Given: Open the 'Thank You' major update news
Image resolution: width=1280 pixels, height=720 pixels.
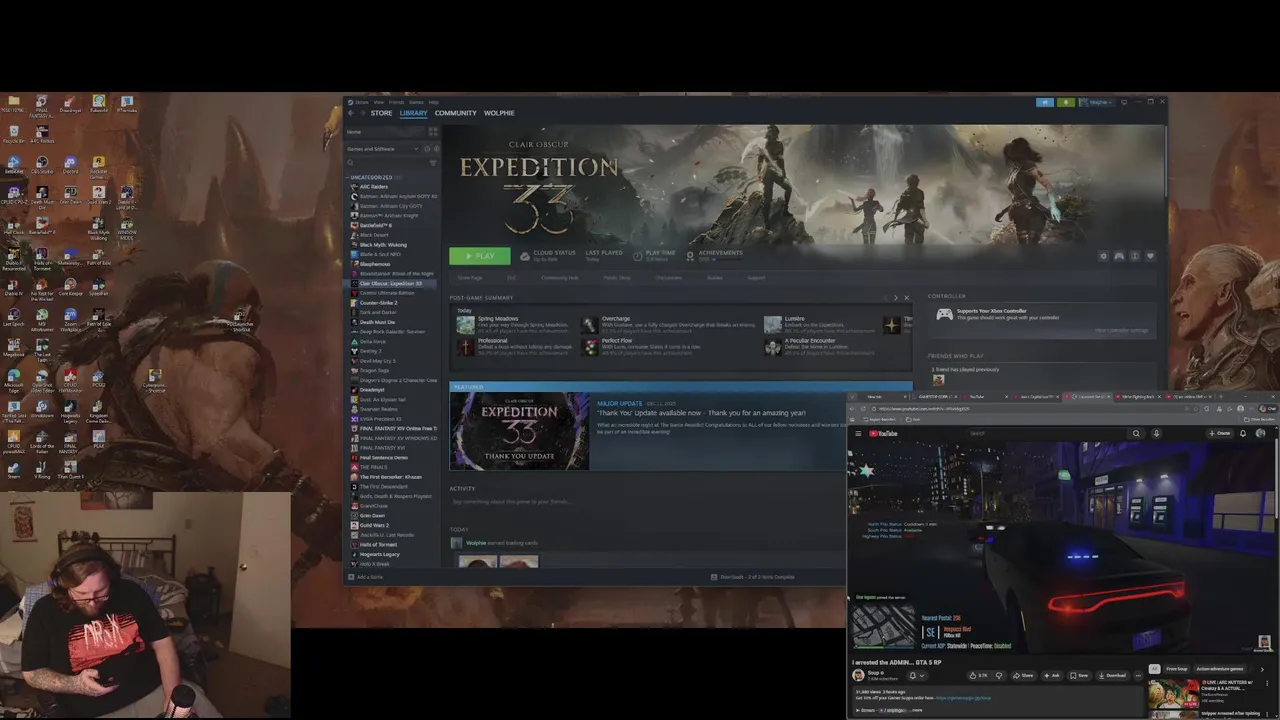Looking at the screenshot, I should point(701,413).
